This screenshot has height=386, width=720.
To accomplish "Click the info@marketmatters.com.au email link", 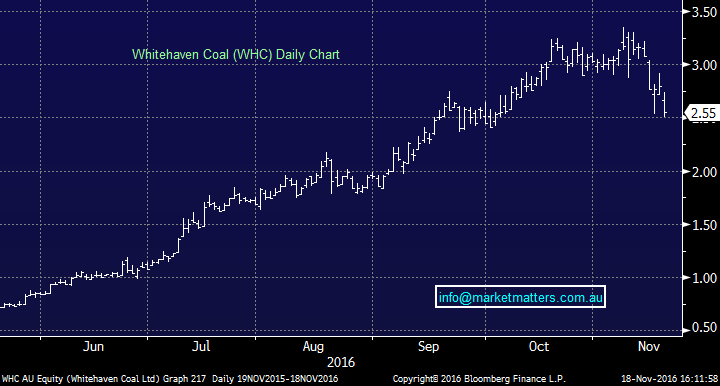I will tap(520, 297).
